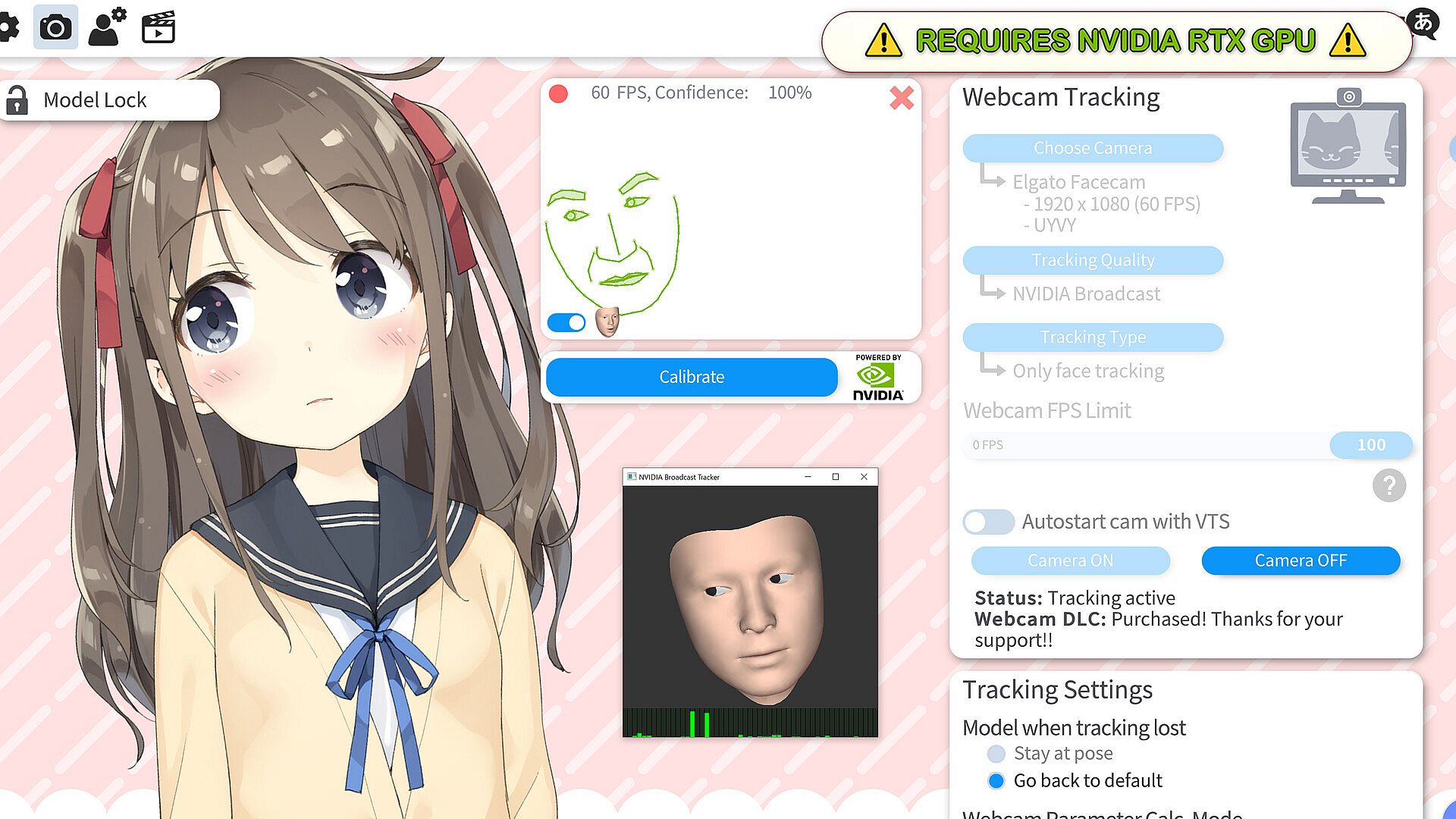Image resolution: width=1456 pixels, height=819 pixels.
Task: Open the Tracking Type selector
Action: click(1092, 337)
